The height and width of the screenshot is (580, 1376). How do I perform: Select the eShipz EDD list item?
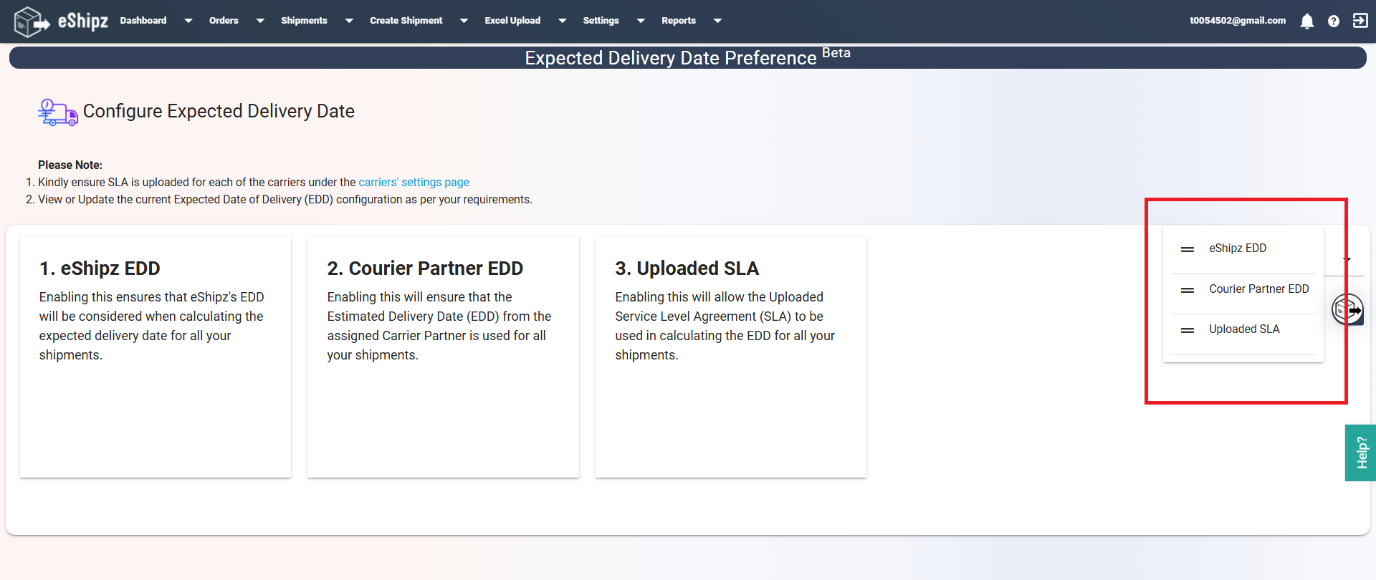pos(1244,249)
